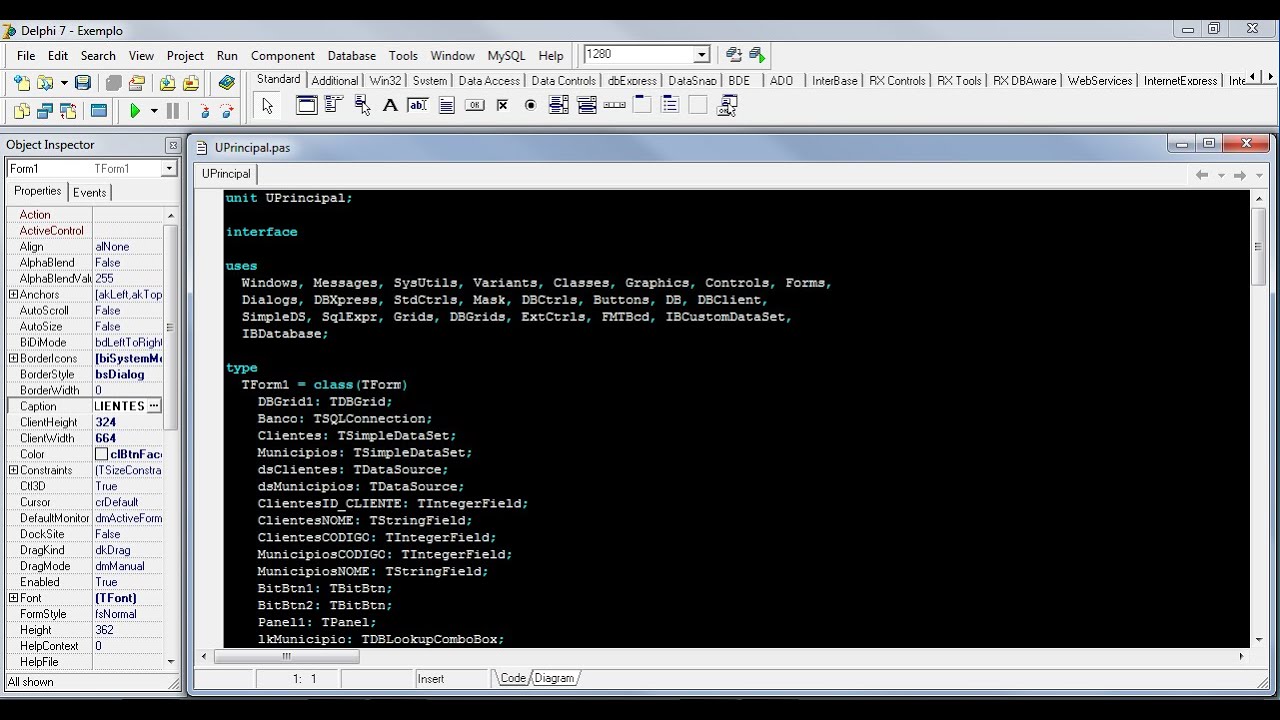Image resolution: width=1280 pixels, height=720 pixels.
Task: Click the Save toolbar icon
Action: pyautogui.click(x=83, y=83)
